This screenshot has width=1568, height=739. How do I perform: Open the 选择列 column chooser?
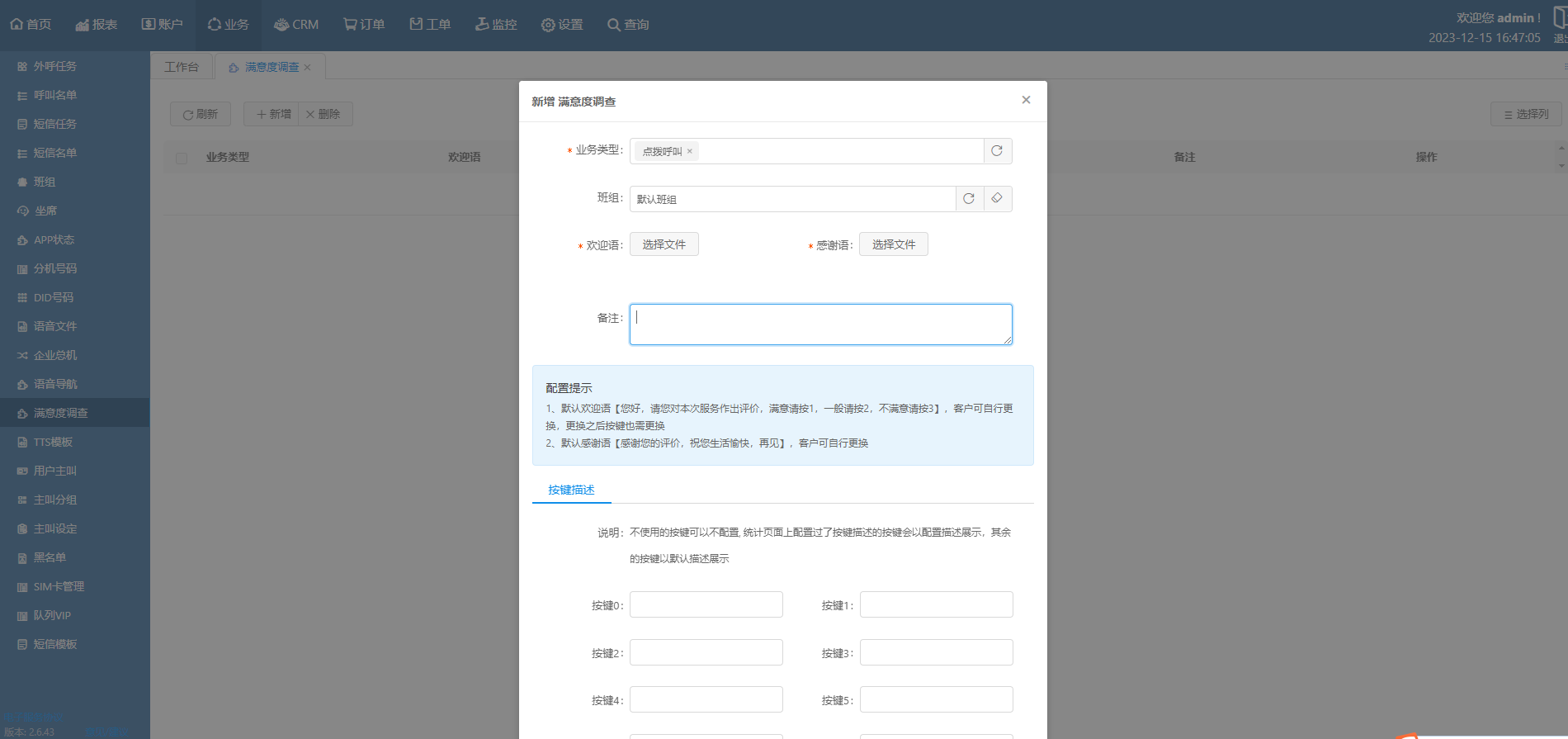1526,114
